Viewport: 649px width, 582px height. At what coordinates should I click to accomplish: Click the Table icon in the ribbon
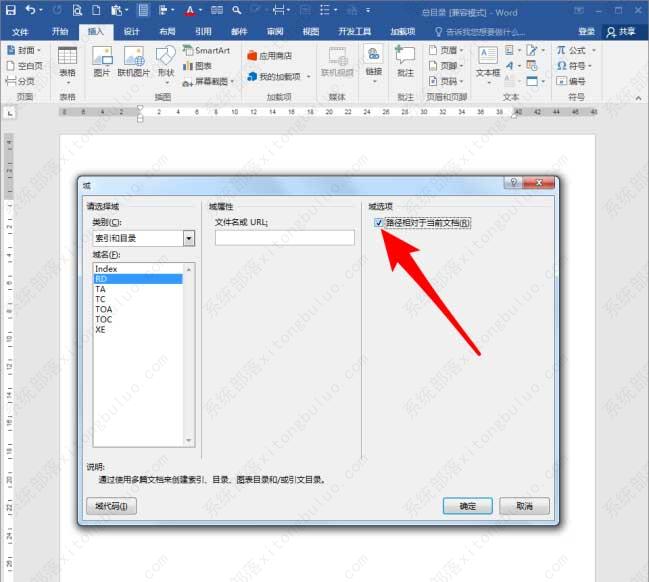click(67, 60)
